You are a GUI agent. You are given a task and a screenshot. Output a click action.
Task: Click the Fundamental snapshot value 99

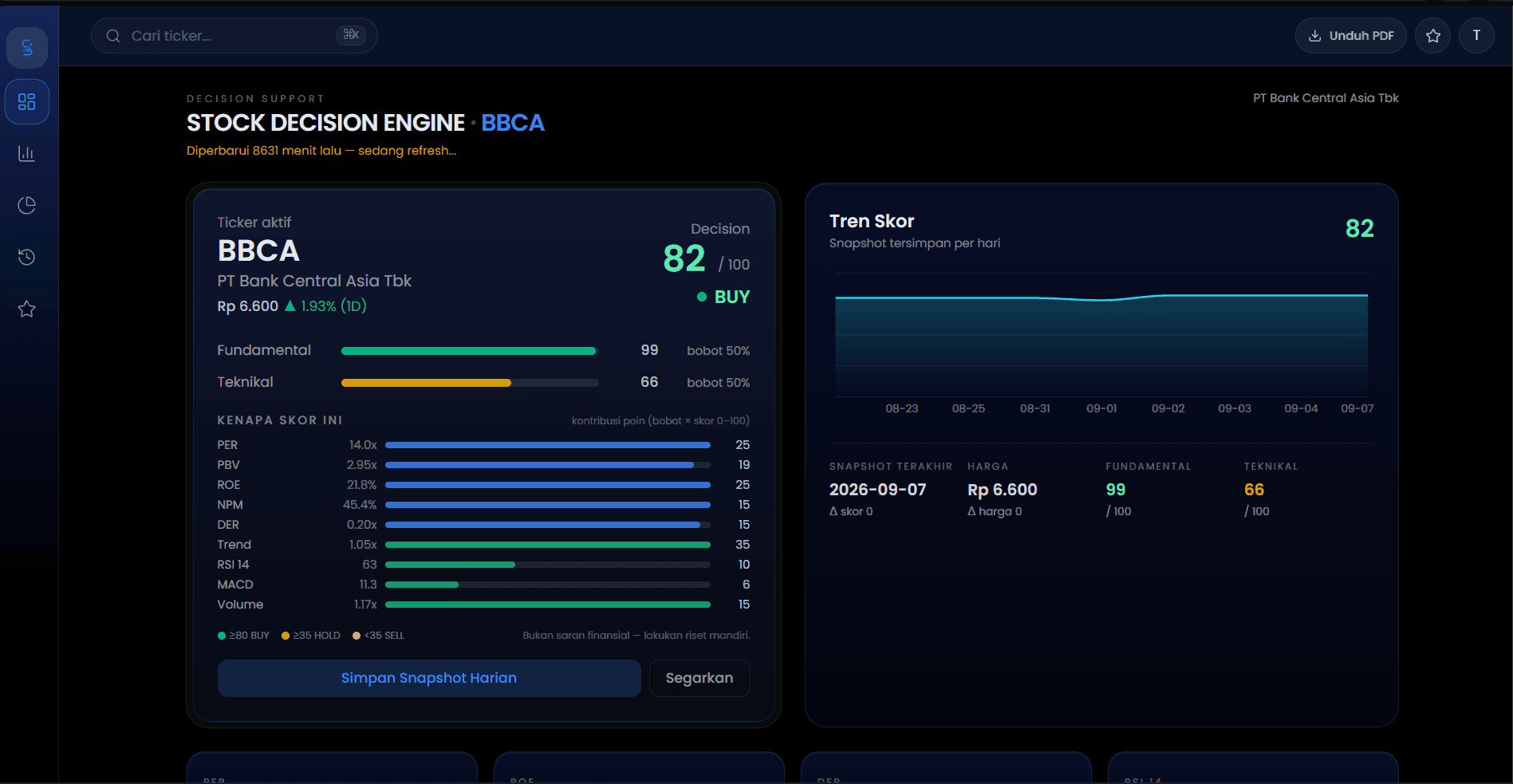pos(1116,490)
